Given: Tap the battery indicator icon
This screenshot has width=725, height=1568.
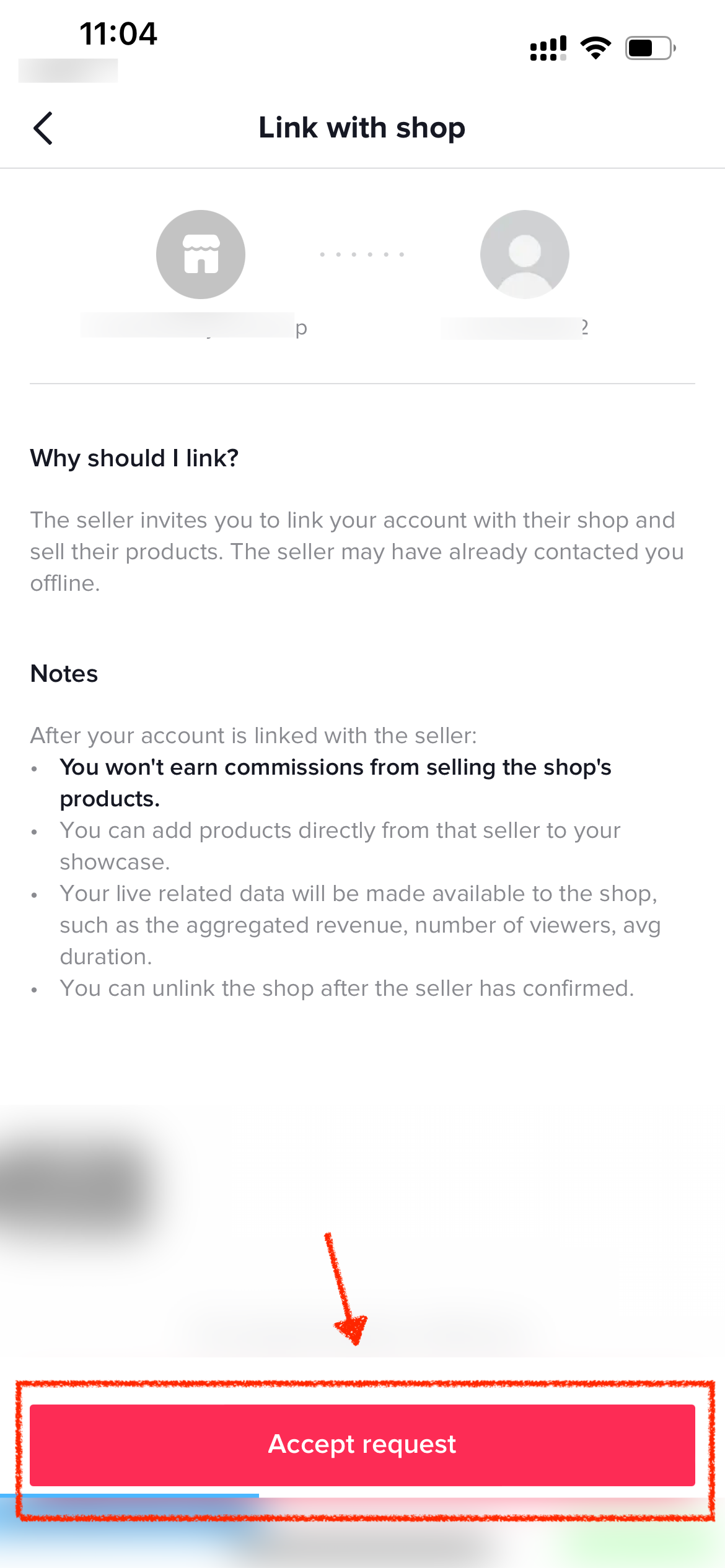Looking at the screenshot, I should (x=650, y=48).
